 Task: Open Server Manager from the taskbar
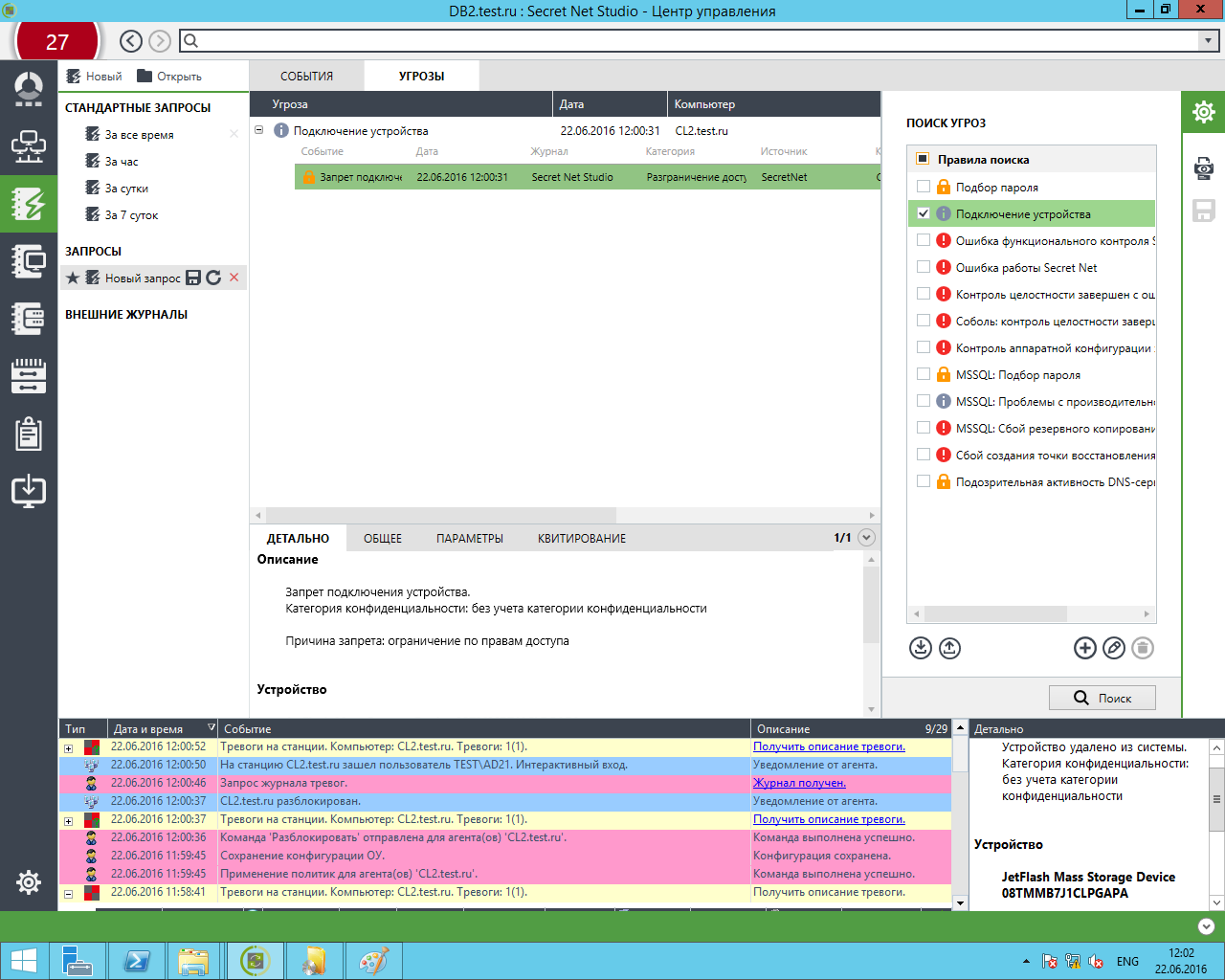78,961
